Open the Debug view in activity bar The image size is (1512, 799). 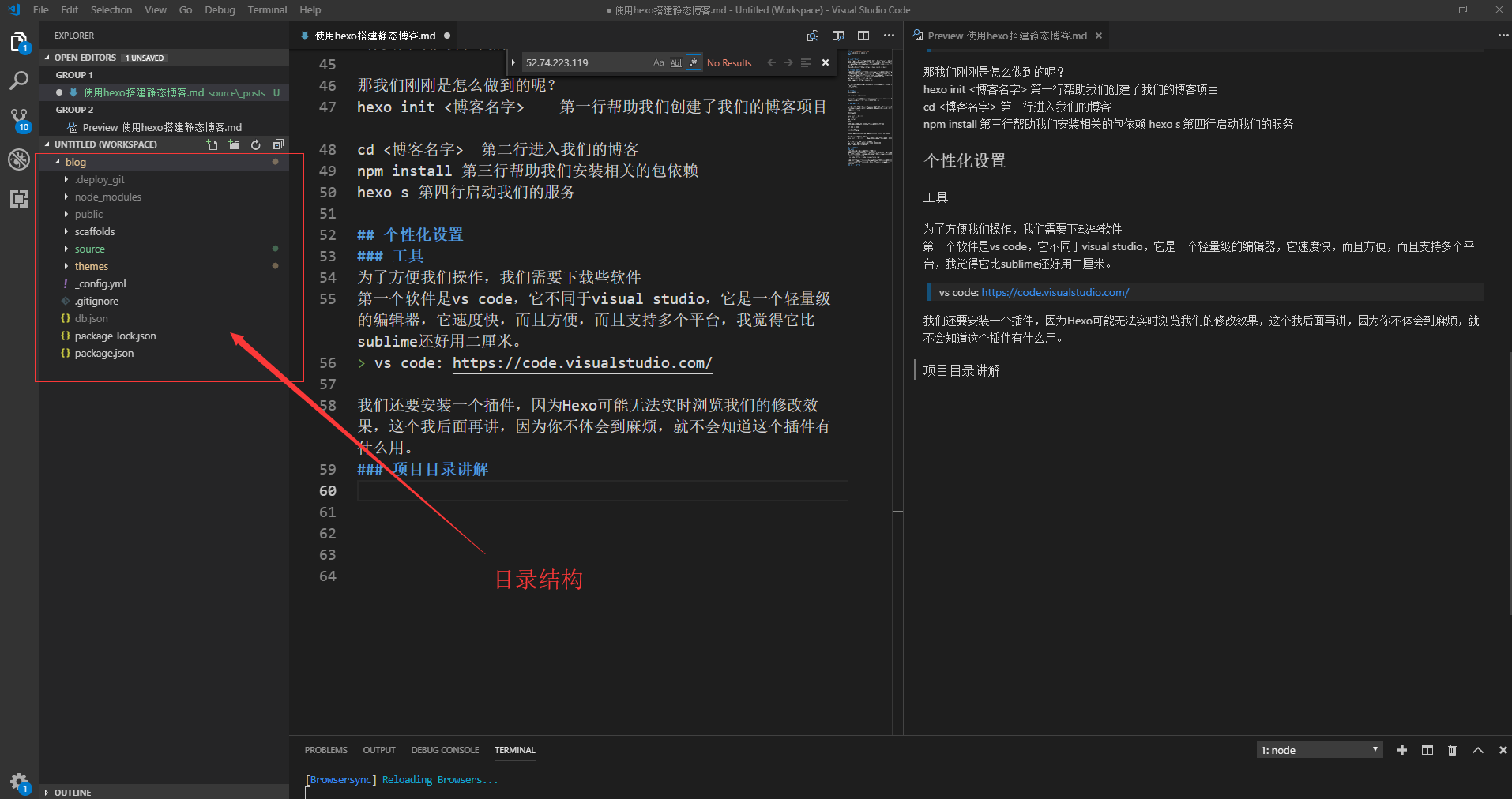(19, 159)
